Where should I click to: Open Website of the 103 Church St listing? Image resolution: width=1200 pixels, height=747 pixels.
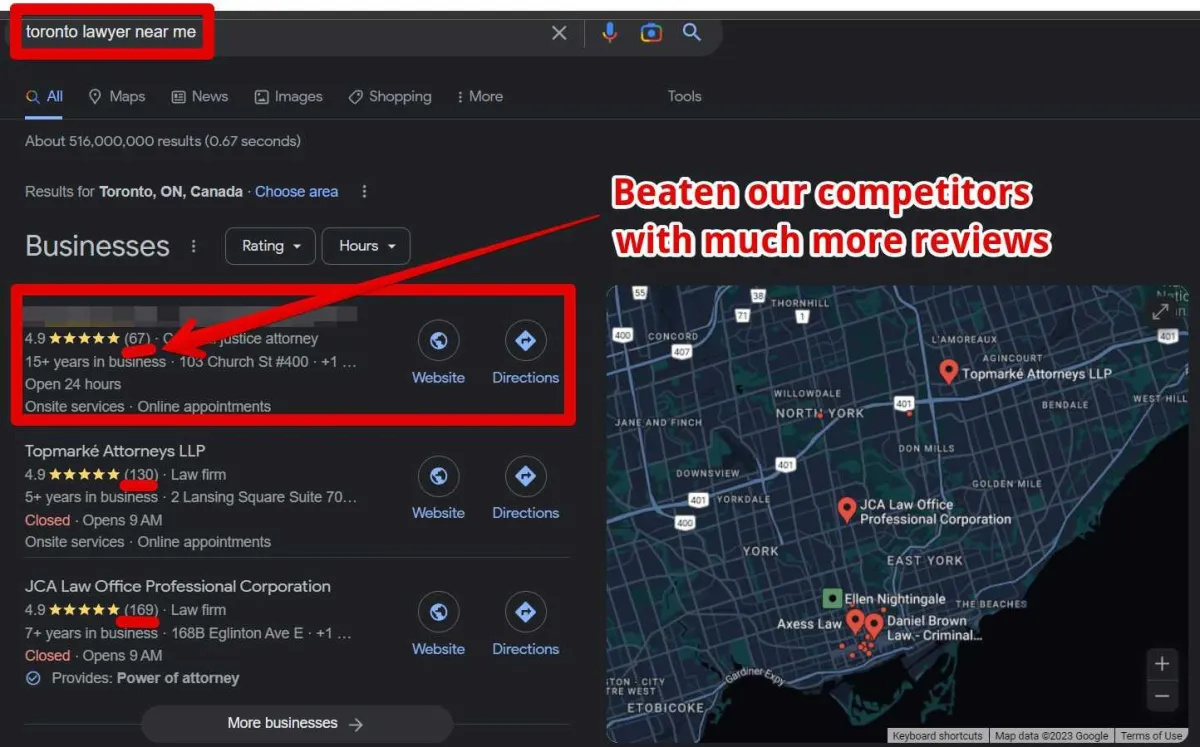tap(438, 353)
